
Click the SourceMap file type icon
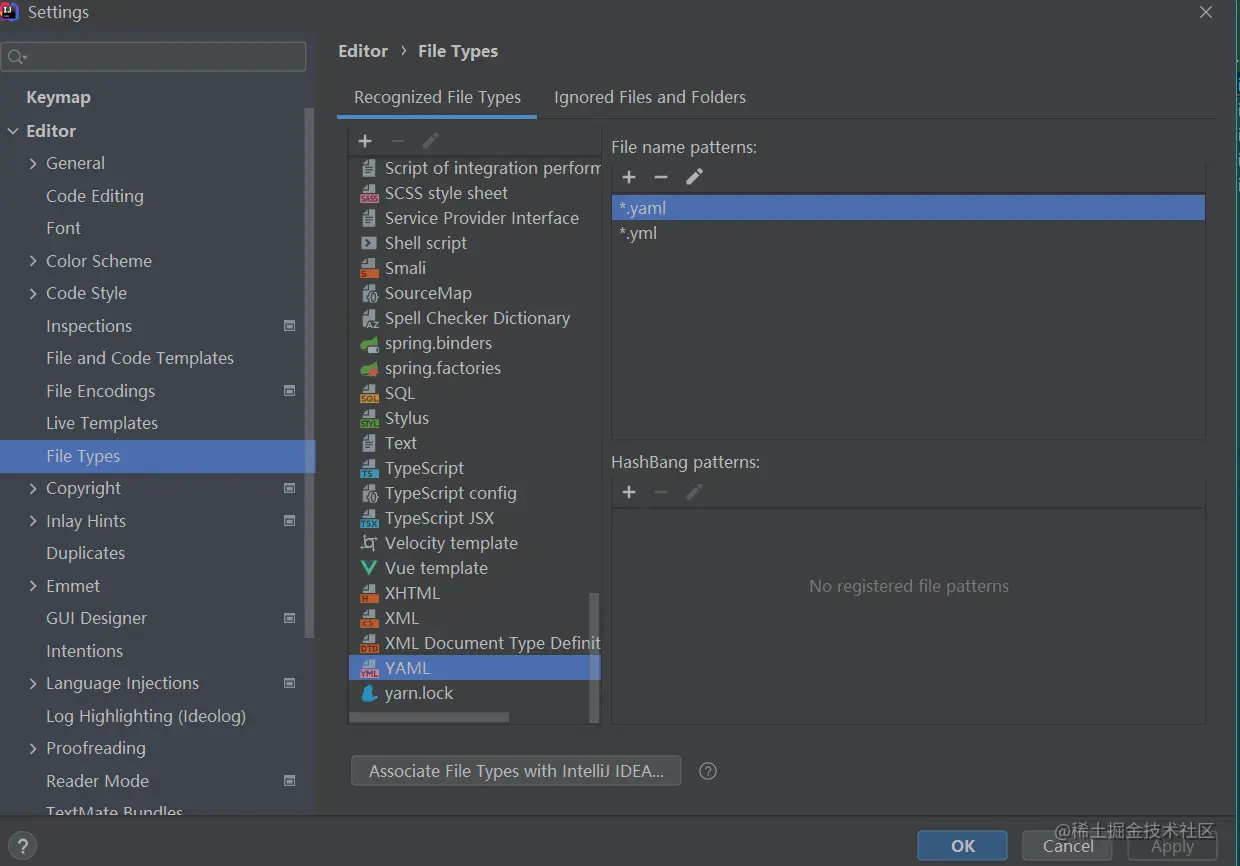pyautogui.click(x=369, y=293)
